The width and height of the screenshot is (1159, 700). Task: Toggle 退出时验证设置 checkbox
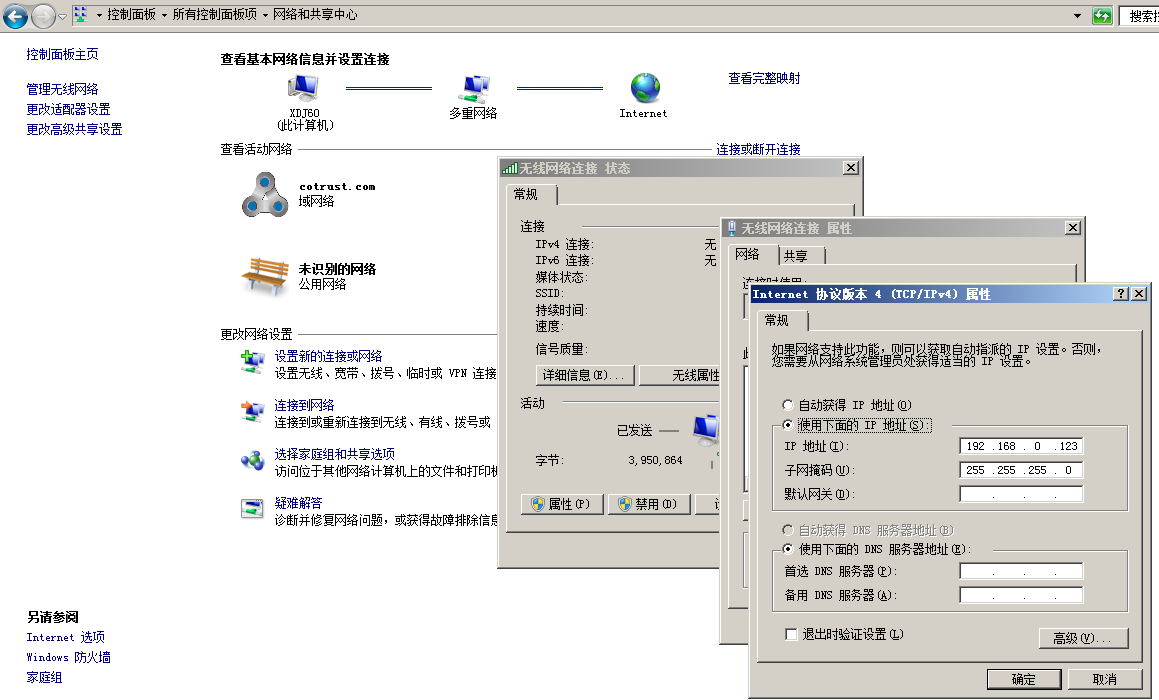[791, 634]
